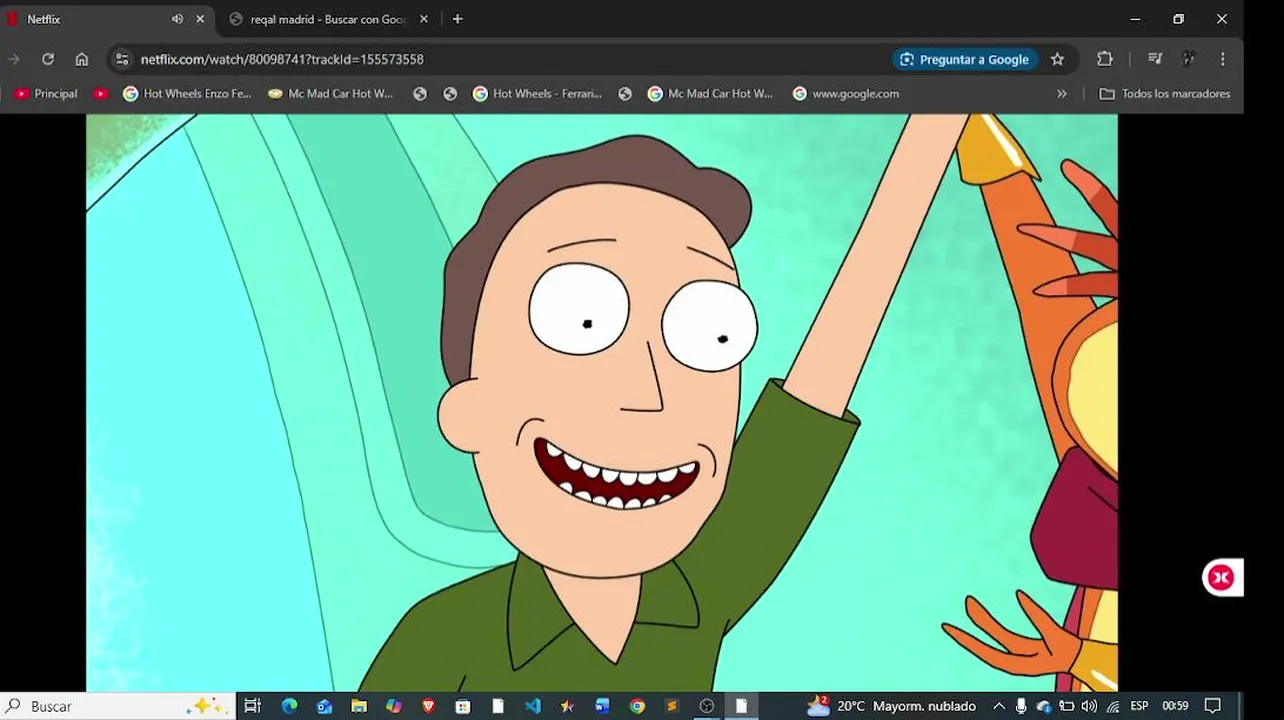1284x720 pixels.
Task: Open Word from taskbar
Action: click(x=602, y=706)
